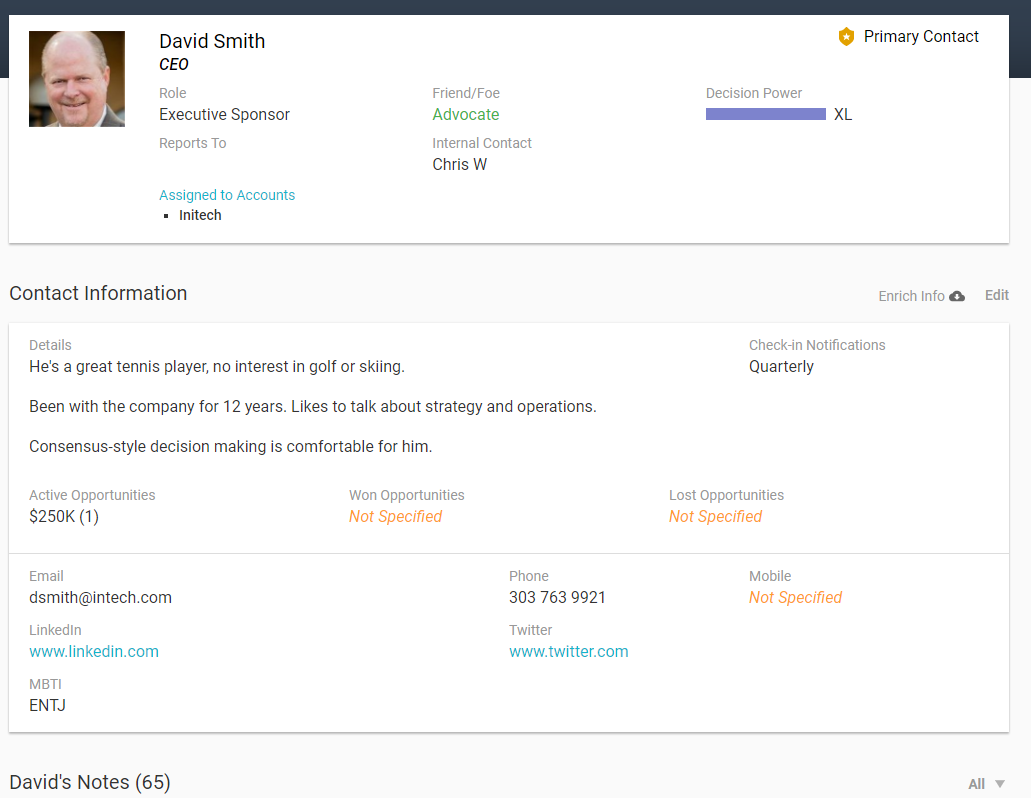Viewport: 1031px width, 798px height.
Task: Open David Smith's profile photo
Action: coord(77,79)
